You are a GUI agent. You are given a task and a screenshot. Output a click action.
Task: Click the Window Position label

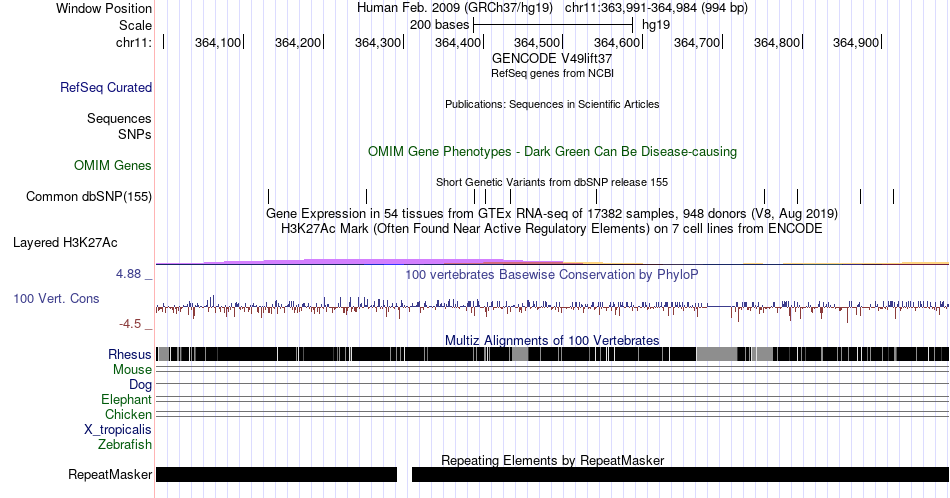(104, 8)
